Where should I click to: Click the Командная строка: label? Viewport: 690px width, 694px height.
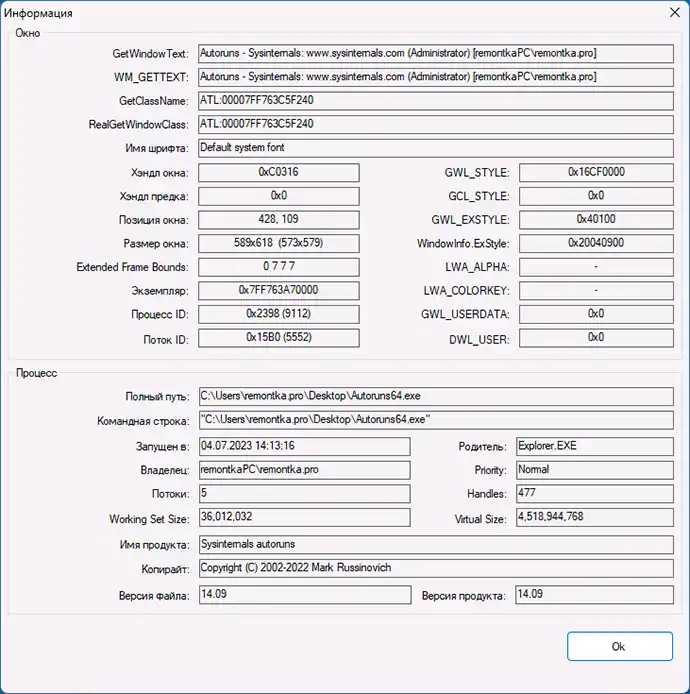143,421
